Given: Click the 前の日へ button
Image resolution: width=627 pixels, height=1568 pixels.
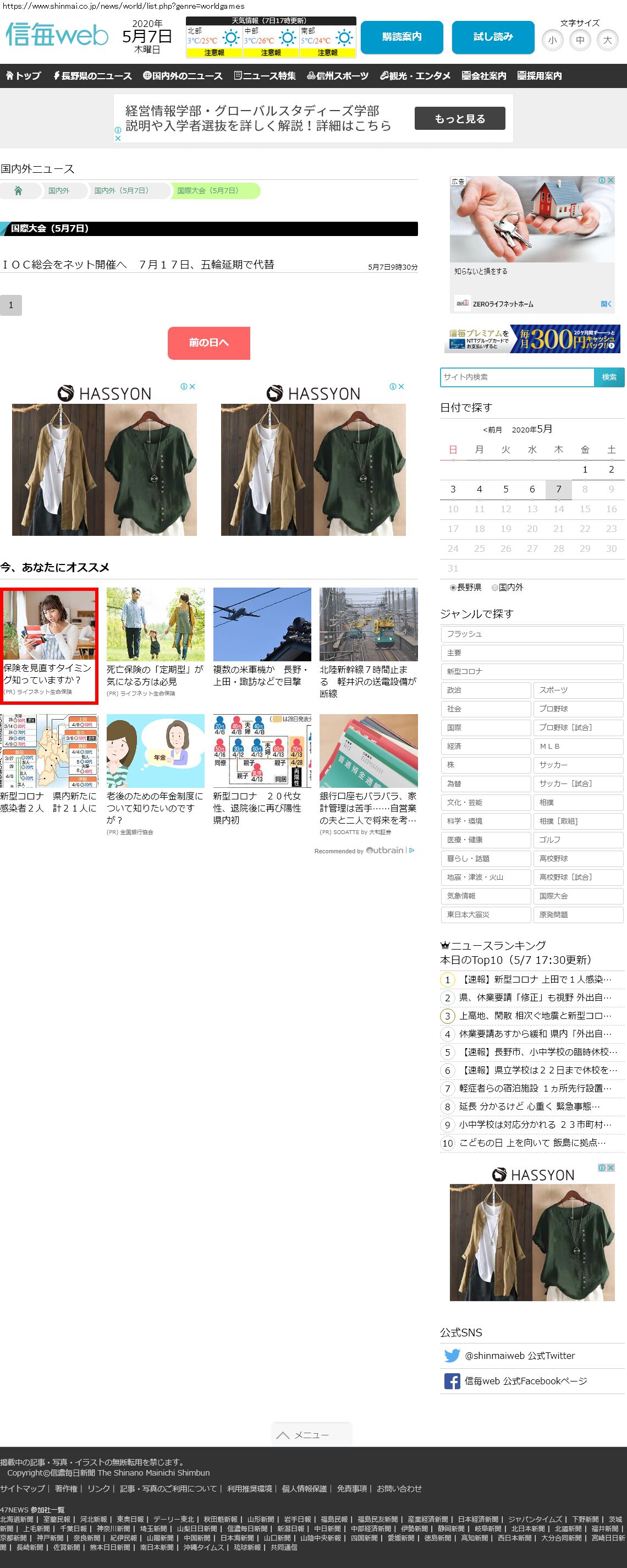Looking at the screenshot, I should [x=209, y=343].
